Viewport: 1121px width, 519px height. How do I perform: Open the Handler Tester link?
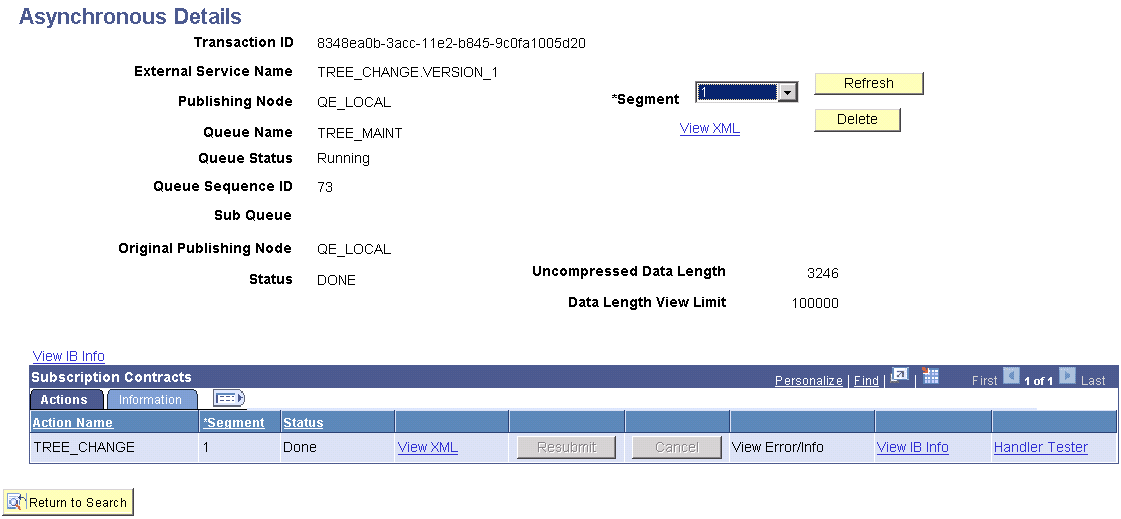tap(1040, 448)
